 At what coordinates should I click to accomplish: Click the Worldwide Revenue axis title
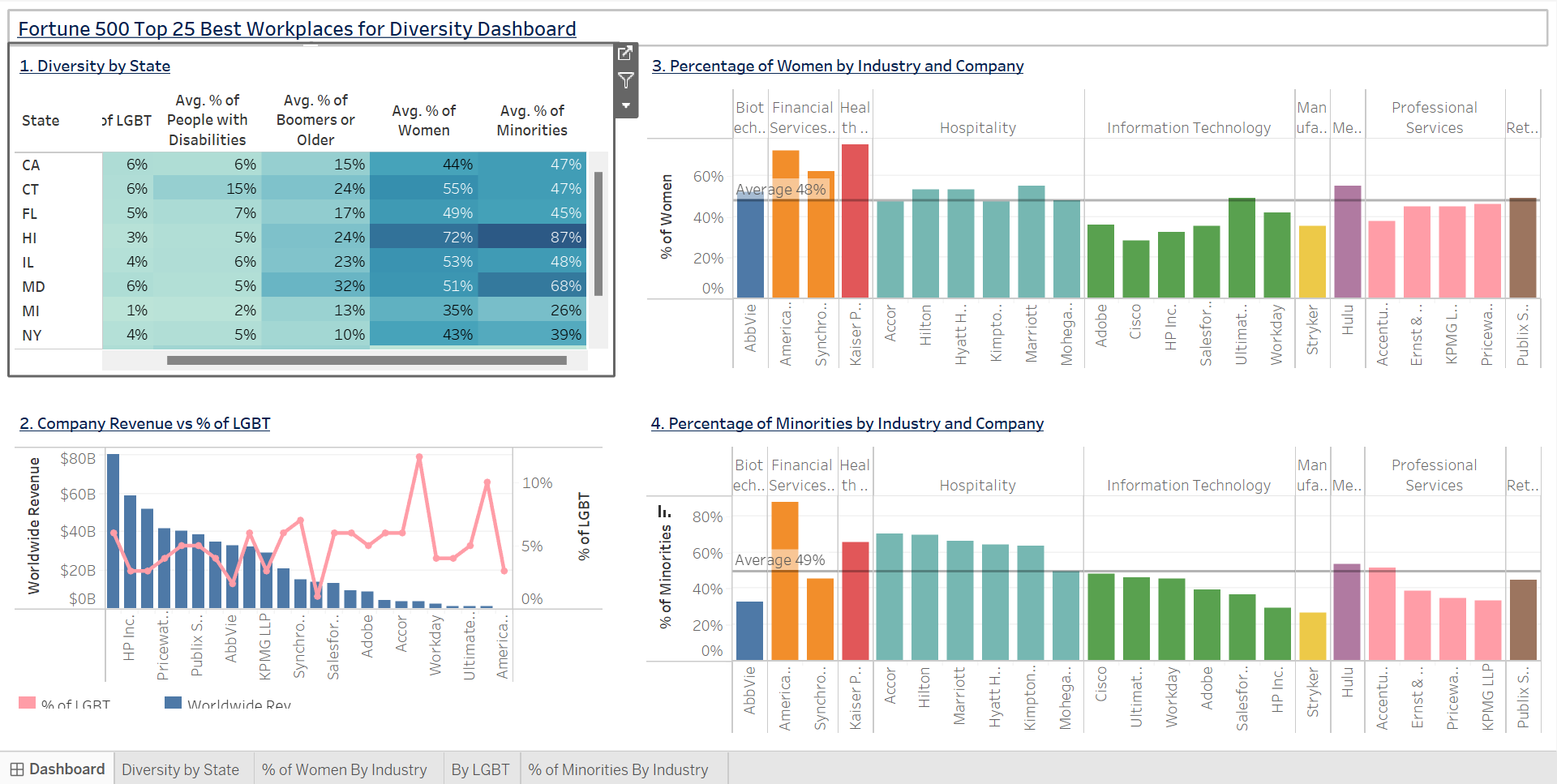coord(33,525)
